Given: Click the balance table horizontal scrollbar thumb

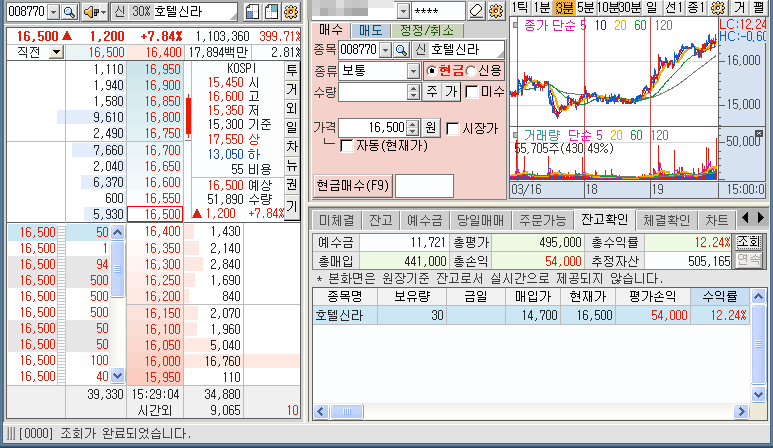Looking at the screenshot, I should click(347, 411).
